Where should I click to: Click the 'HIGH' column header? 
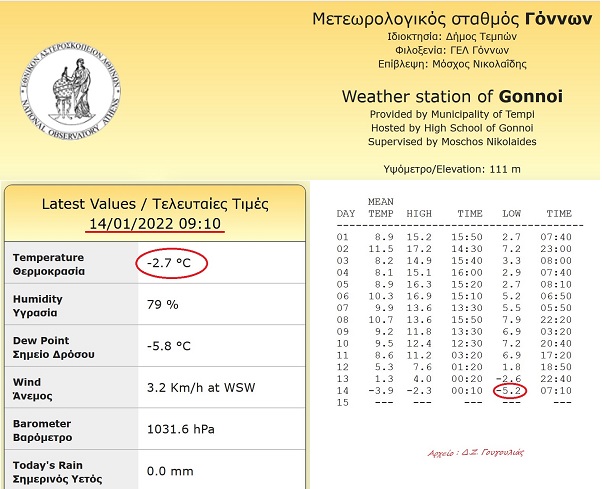tap(419, 213)
